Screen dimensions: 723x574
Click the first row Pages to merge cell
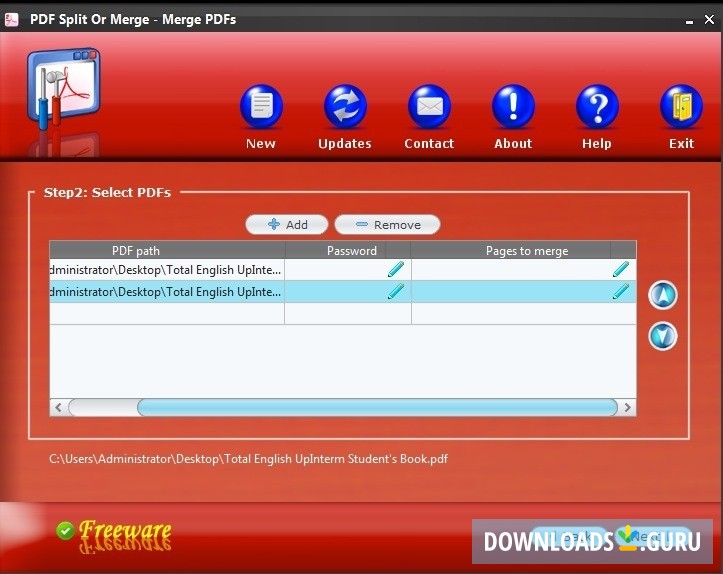pyautogui.click(x=524, y=270)
